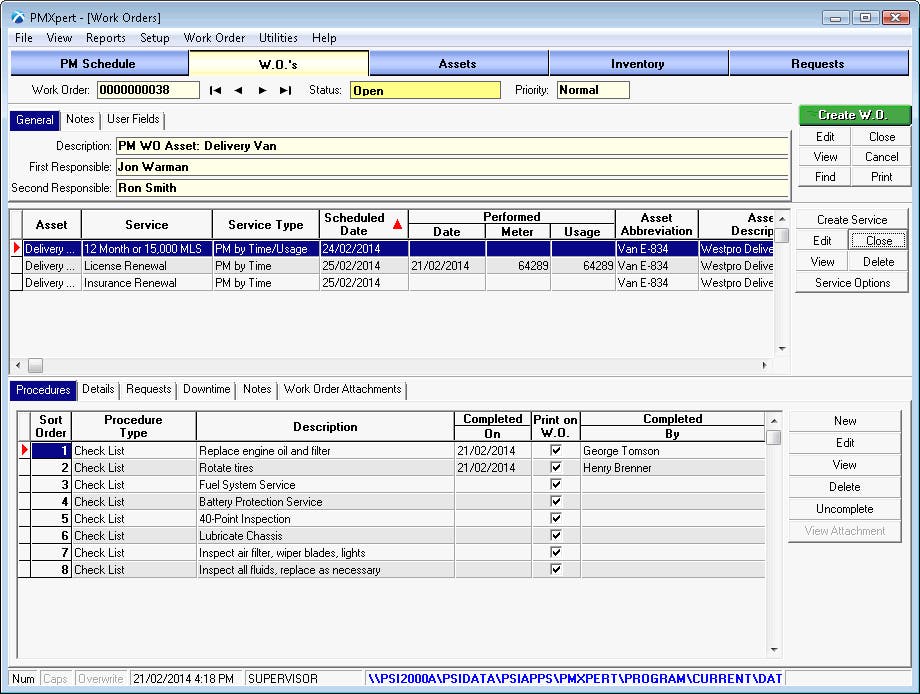Open the Work Order Attachments tab
This screenshot has width=920, height=694.
pos(343,390)
